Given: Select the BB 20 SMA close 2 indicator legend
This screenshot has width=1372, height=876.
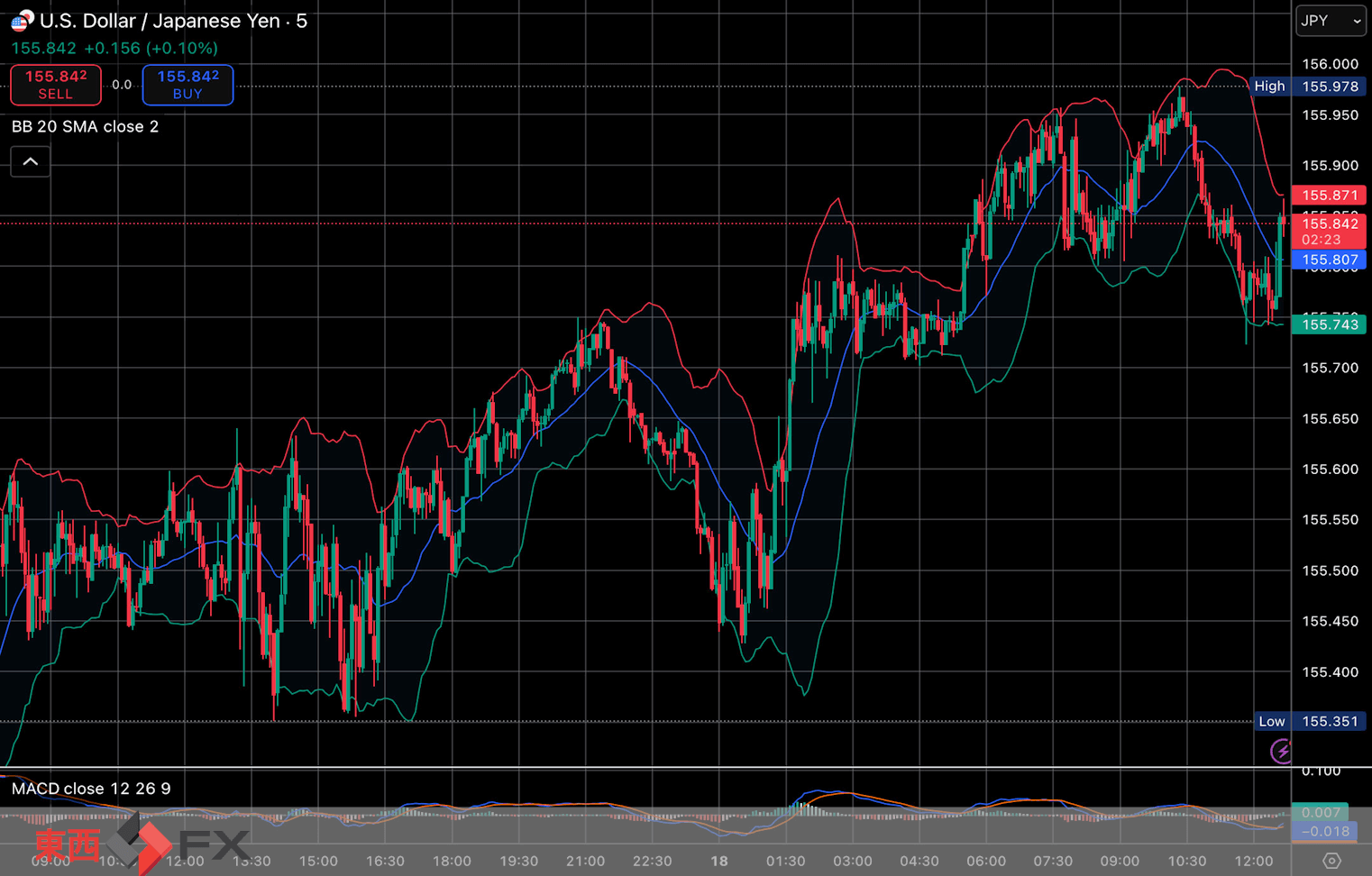Looking at the screenshot, I should pyautogui.click(x=86, y=126).
